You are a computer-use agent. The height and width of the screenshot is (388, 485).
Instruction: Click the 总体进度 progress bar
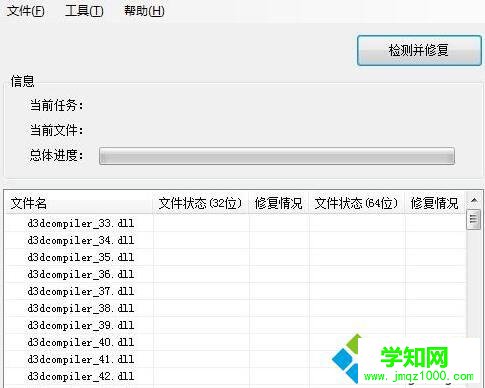277,156
